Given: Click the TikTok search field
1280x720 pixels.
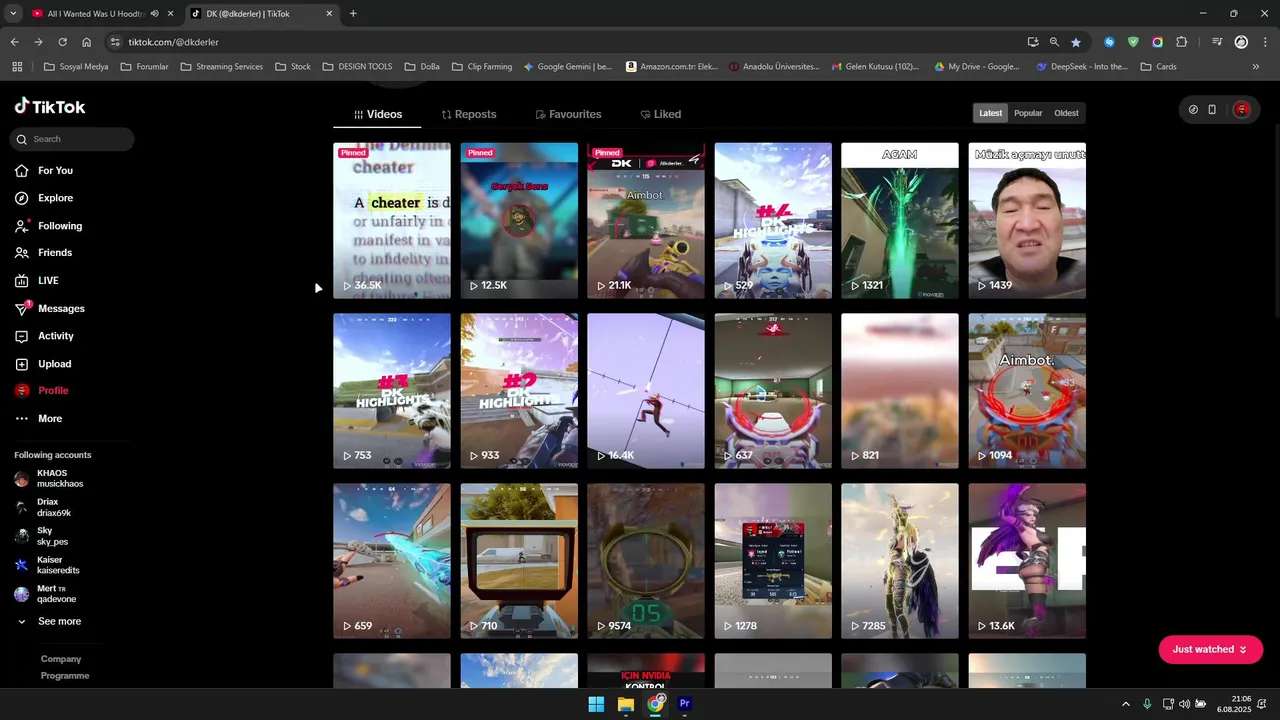Looking at the screenshot, I should coord(72,139).
